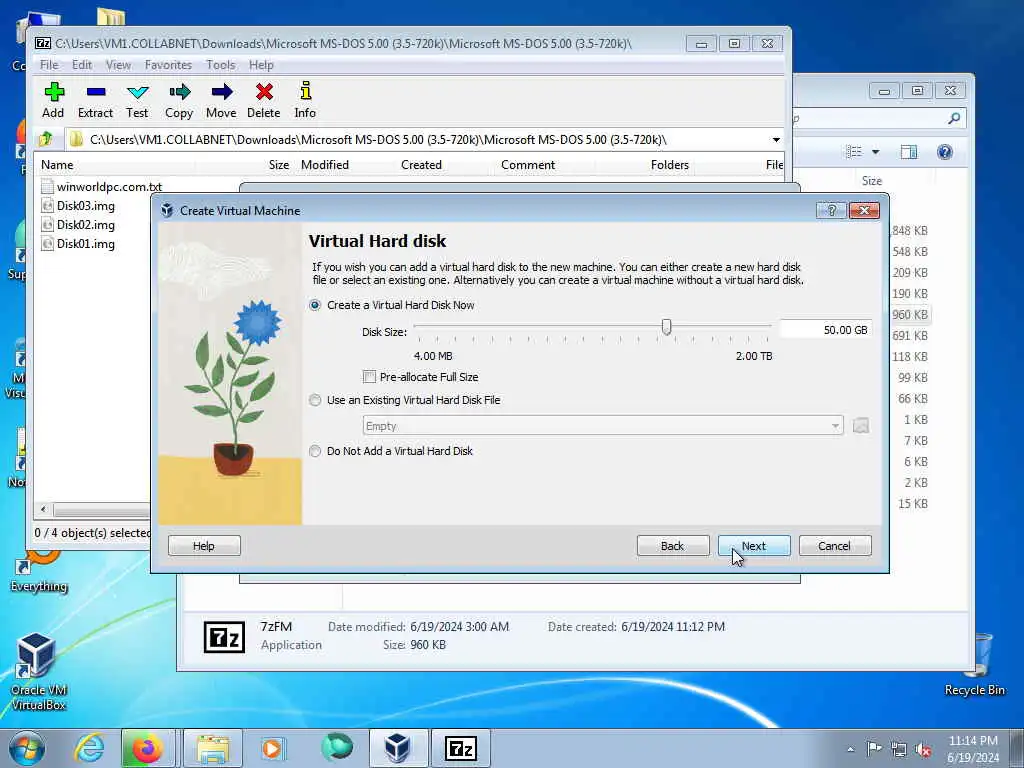Screen dimensions: 1024x768
Task: Click the volume icon in system tray
Action: pos(923,749)
